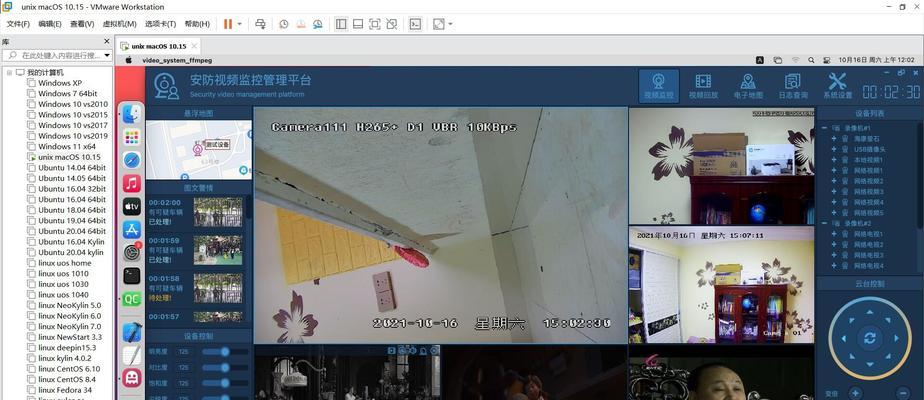Collapse 我的计算机 tree in VMware library
Screen dimensions: 924x400
point(9,72)
